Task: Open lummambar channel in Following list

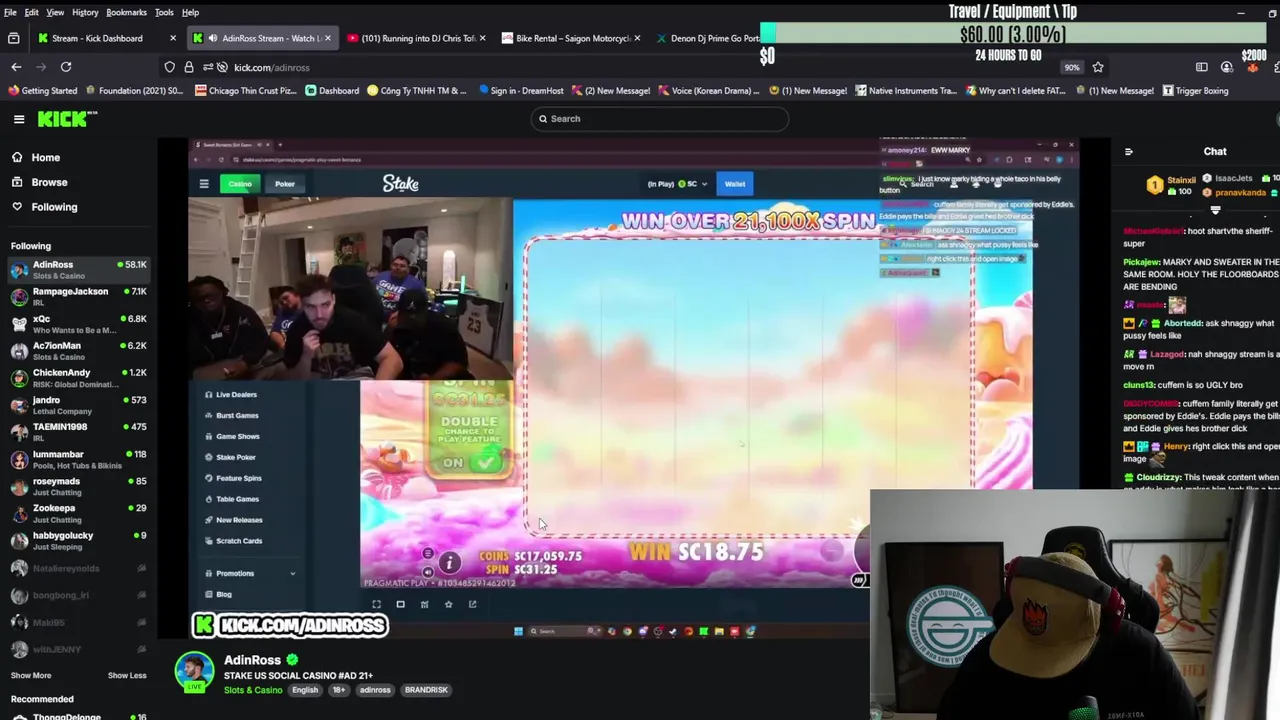Action: (x=78, y=459)
